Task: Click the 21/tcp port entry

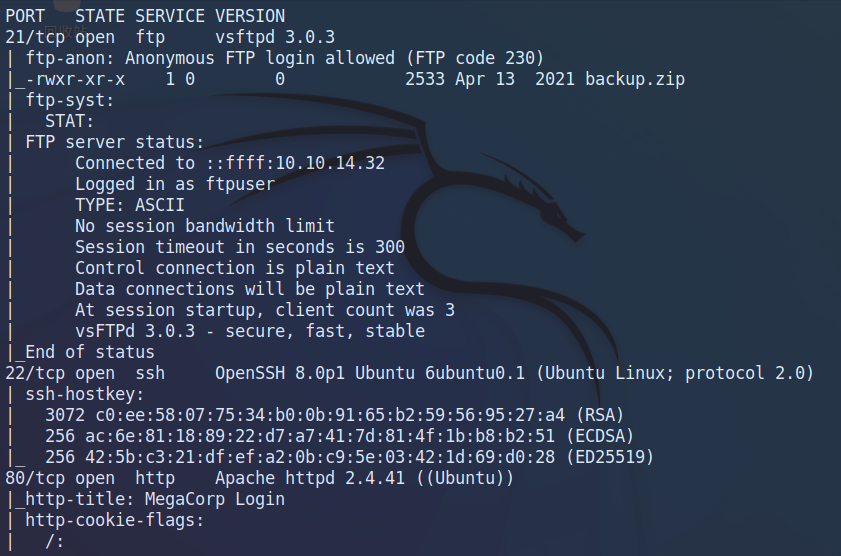Action: point(29,37)
